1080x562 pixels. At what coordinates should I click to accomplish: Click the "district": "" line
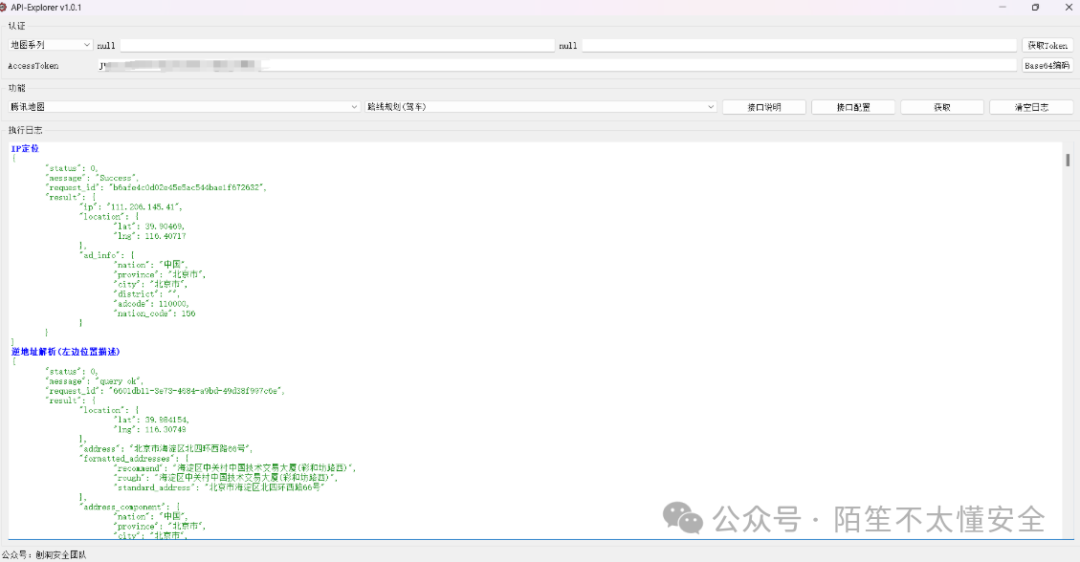(147, 294)
